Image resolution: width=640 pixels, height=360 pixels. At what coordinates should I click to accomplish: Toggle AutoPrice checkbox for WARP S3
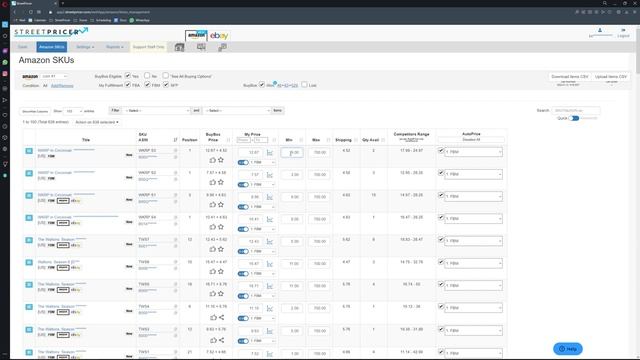click(441, 151)
